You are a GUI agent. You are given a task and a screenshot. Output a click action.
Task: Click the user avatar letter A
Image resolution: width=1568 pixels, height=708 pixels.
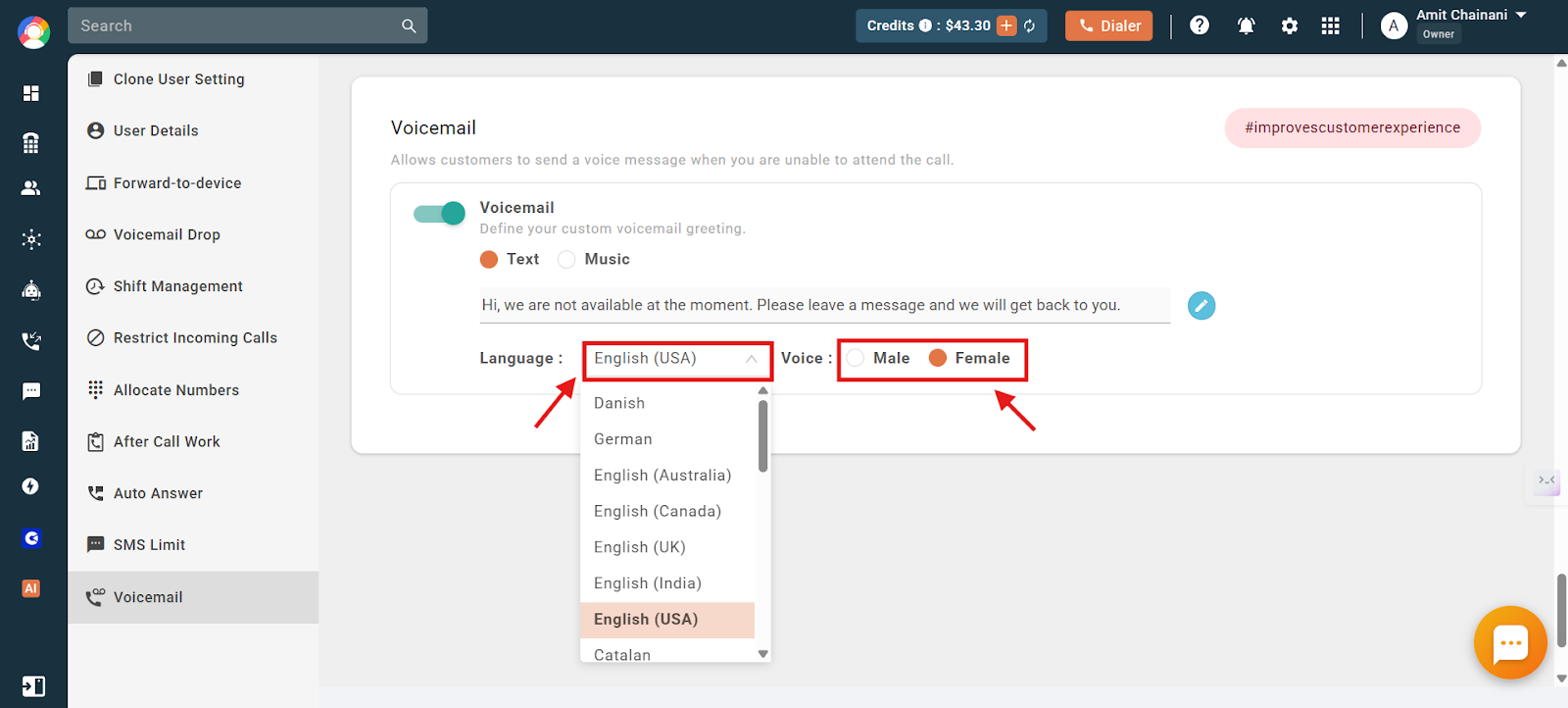pyautogui.click(x=1394, y=26)
